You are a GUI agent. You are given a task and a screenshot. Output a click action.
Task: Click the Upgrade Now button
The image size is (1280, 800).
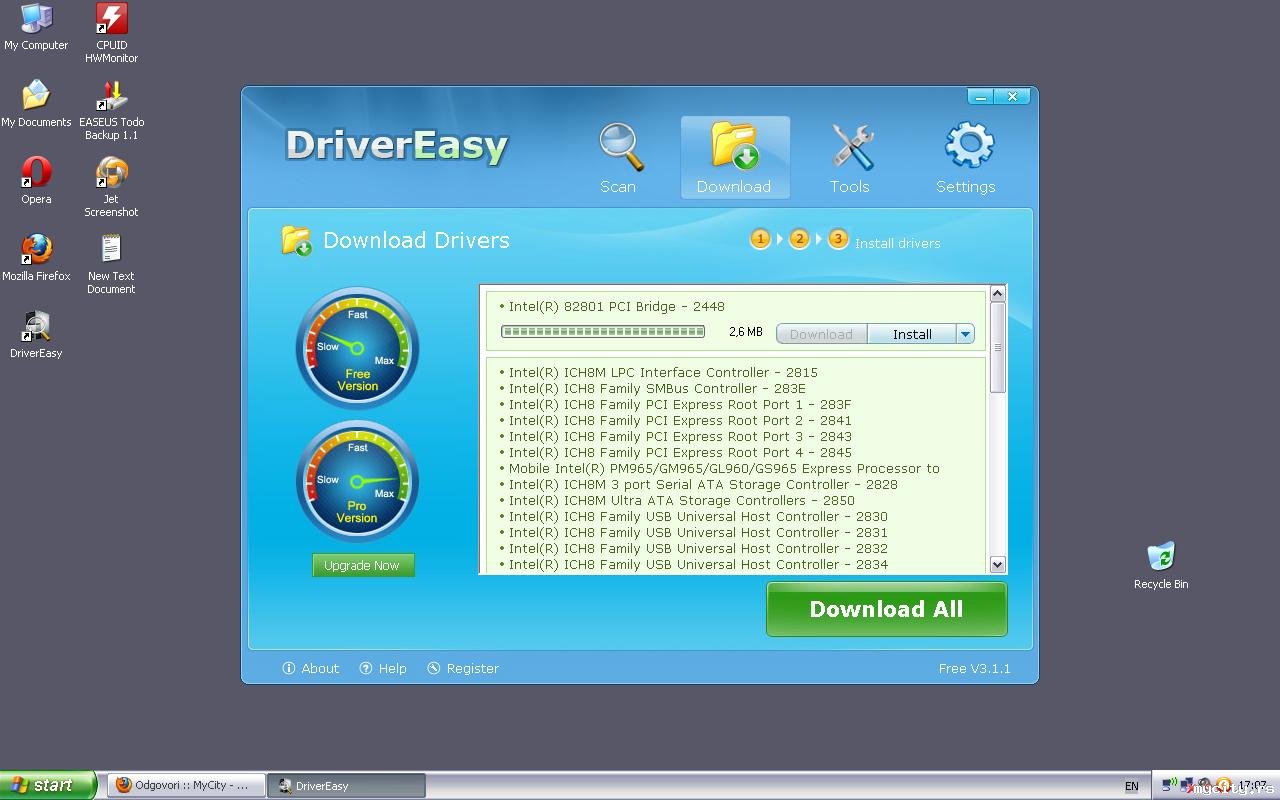363,565
